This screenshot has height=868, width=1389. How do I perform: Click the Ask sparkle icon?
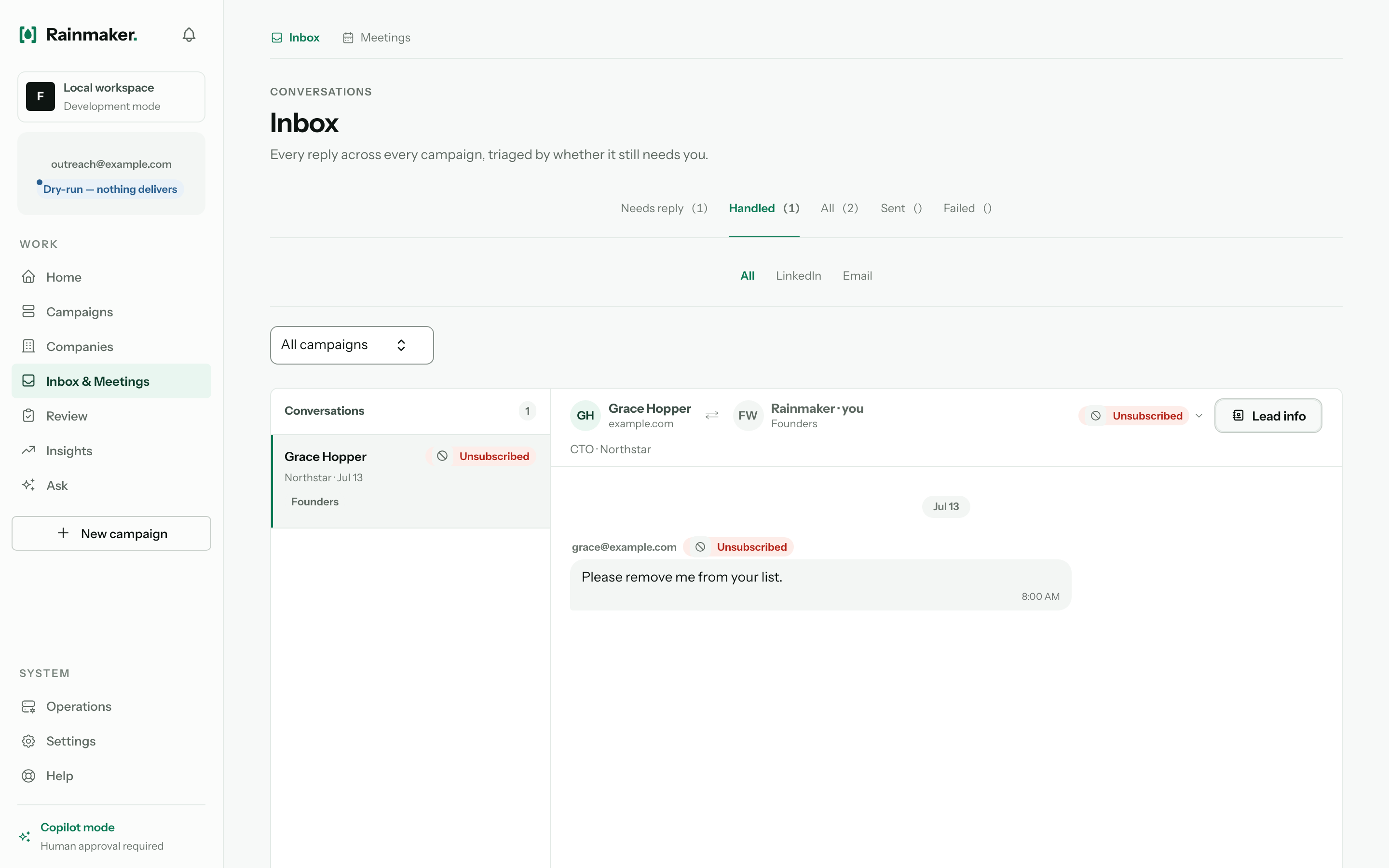(x=28, y=485)
